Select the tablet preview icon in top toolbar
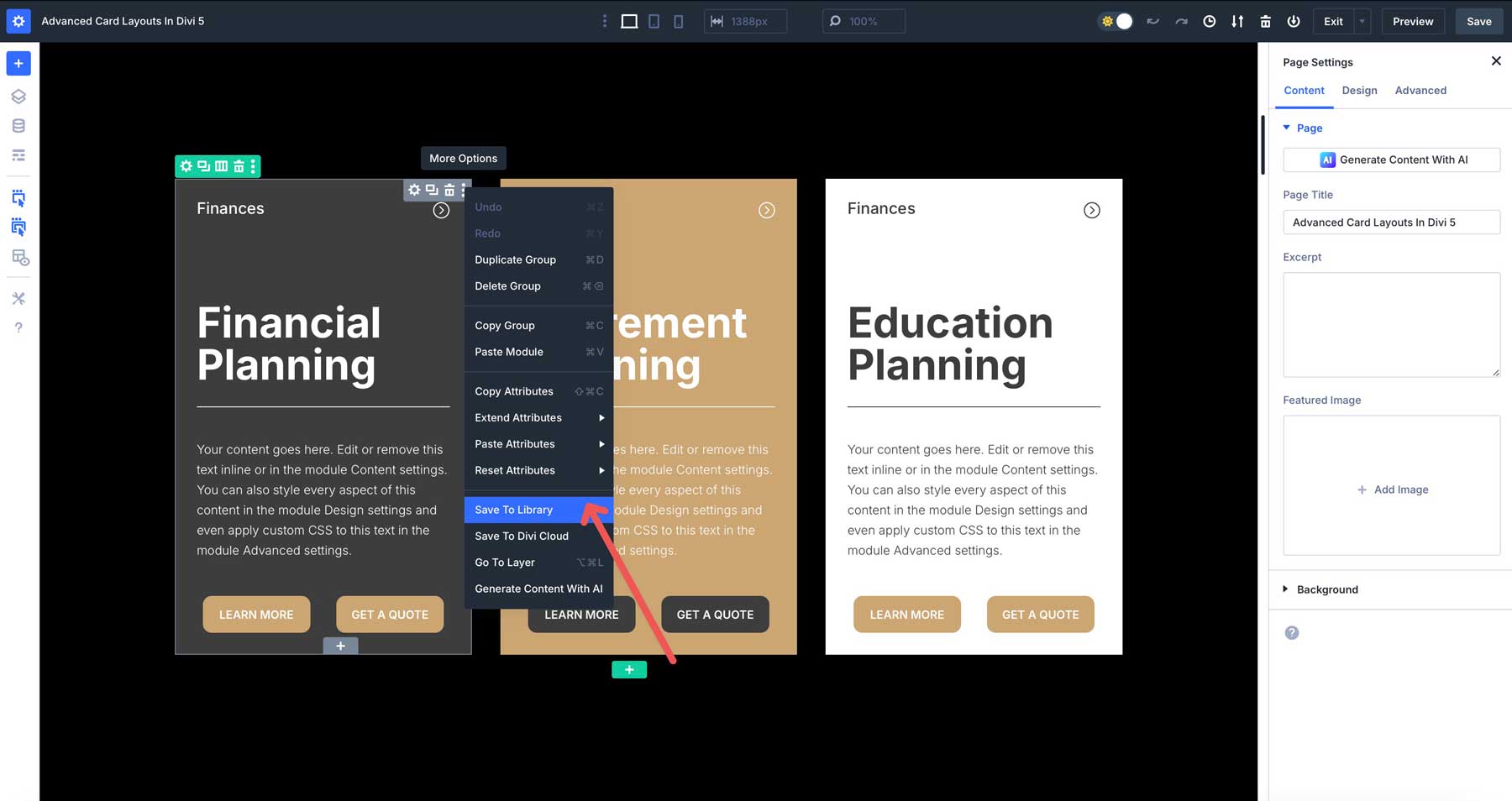The width and height of the screenshot is (1512, 801). tap(653, 21)
